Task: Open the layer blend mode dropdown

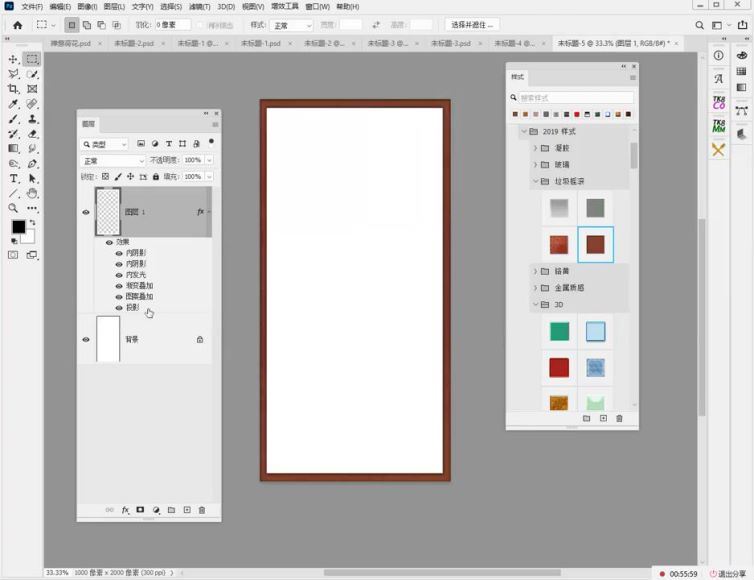Action: coord(113,161)
